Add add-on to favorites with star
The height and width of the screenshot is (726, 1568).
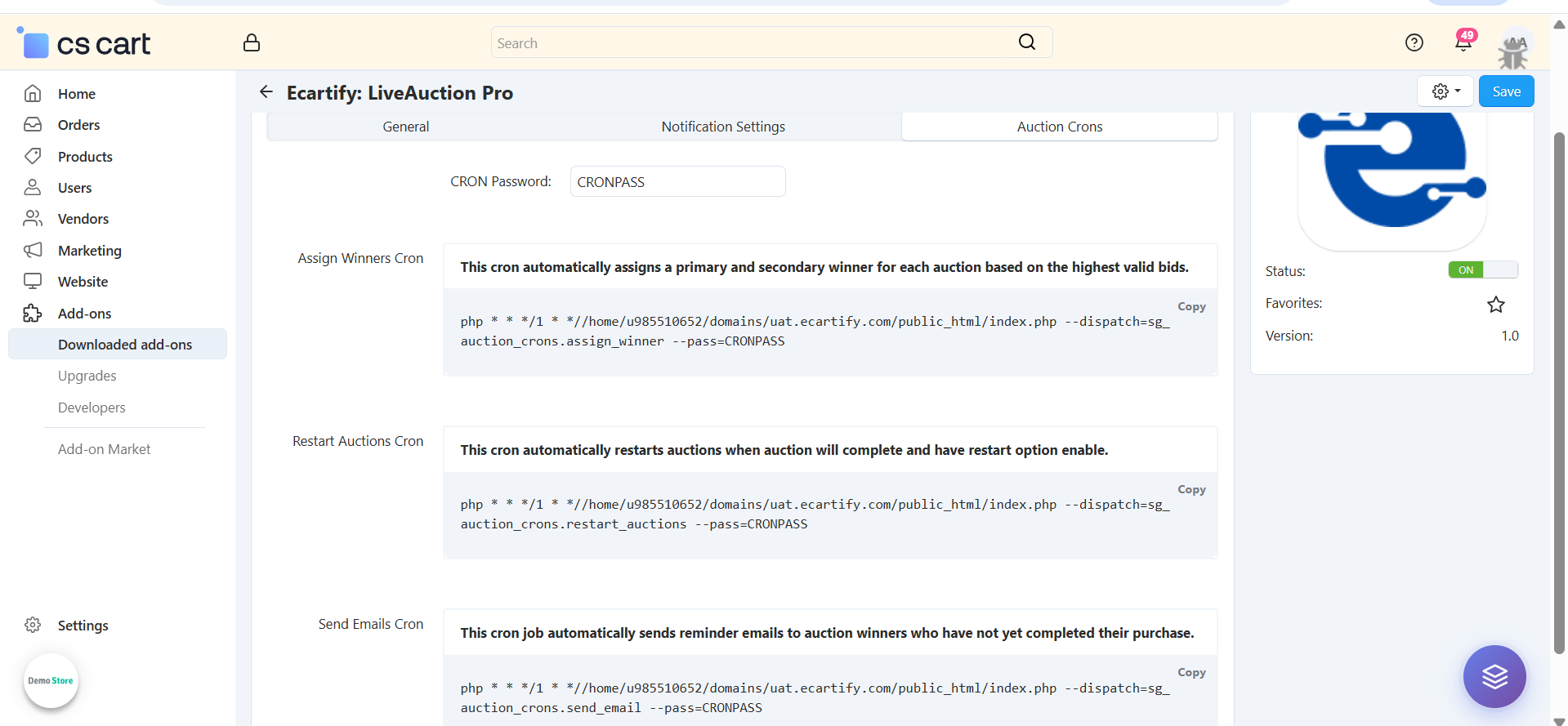[1495, 305]
